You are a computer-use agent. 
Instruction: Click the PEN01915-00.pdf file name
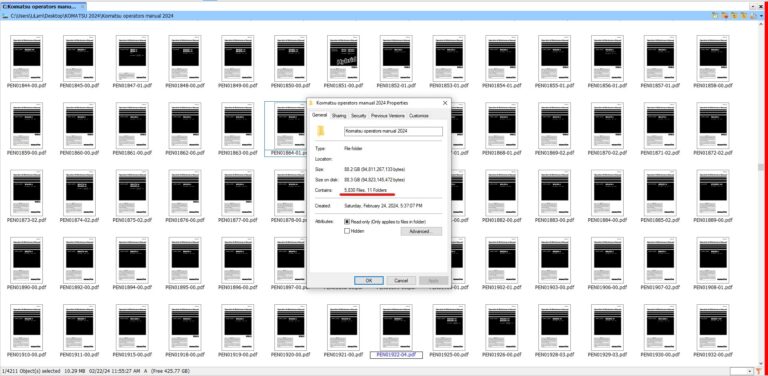(132, 354)
